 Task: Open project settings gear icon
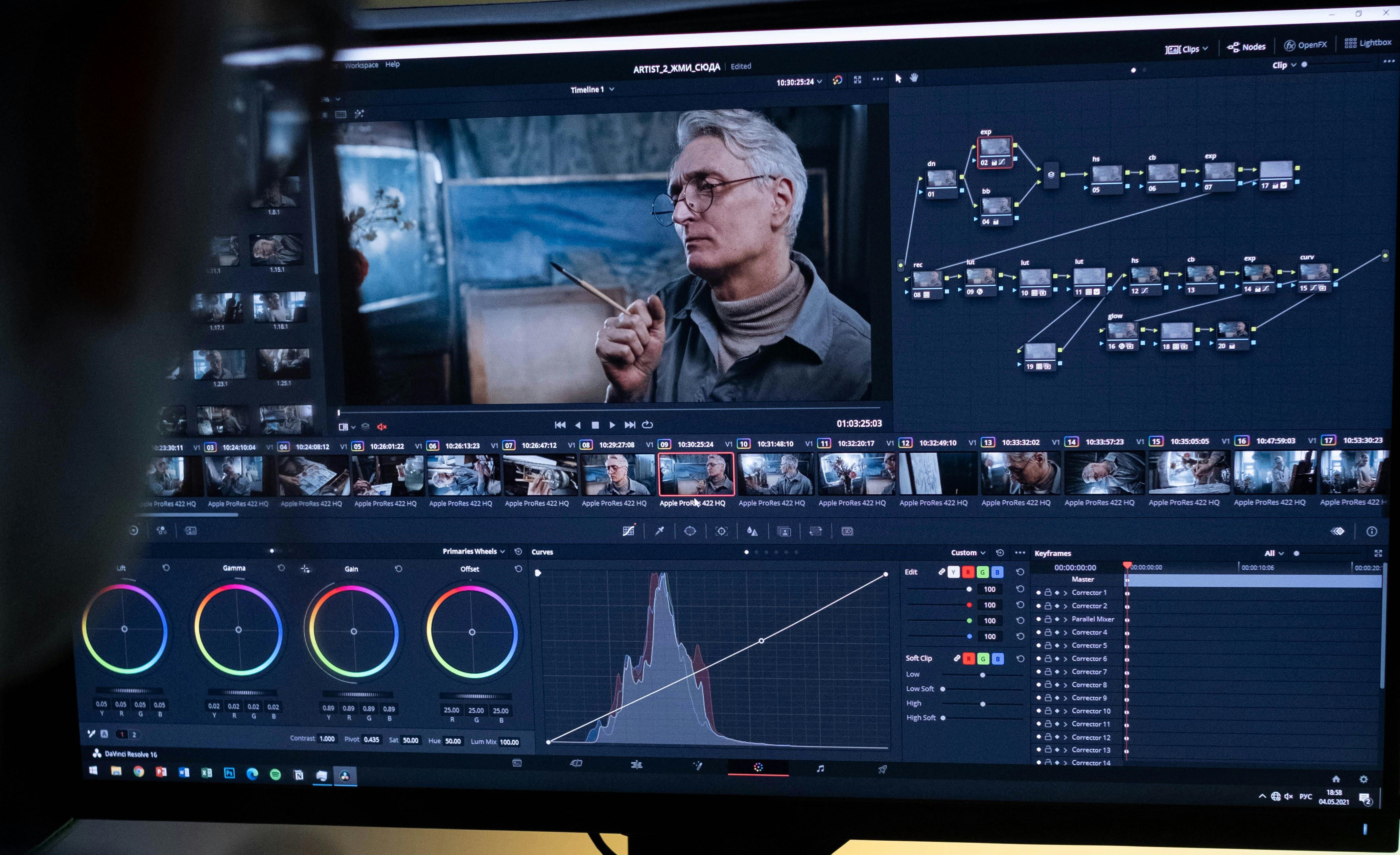[1363, 779]
